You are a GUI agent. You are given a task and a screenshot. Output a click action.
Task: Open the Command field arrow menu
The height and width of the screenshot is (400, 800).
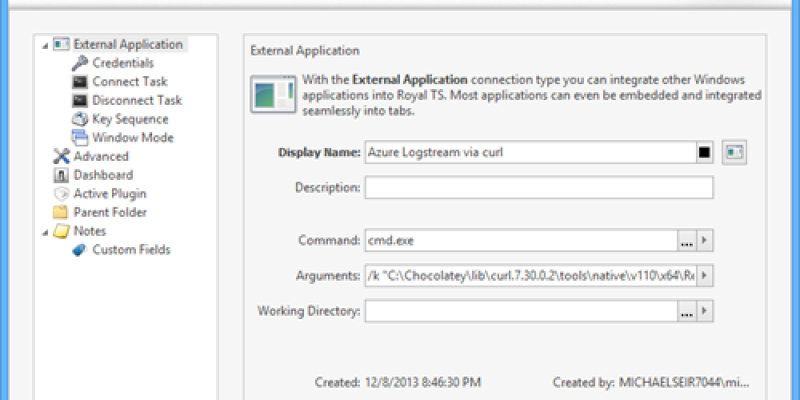(705, 241)
